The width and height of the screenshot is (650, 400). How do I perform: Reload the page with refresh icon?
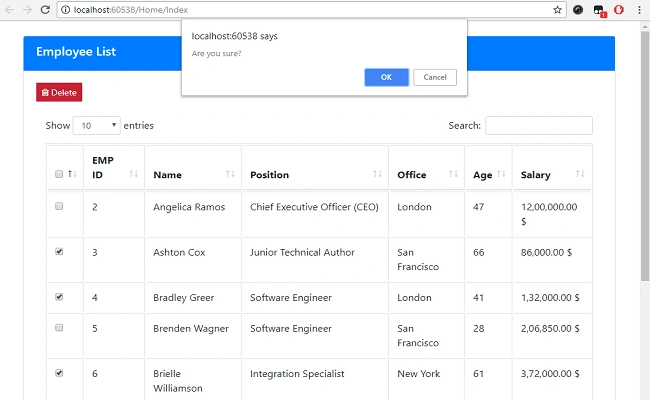click(x=45, y=10)
